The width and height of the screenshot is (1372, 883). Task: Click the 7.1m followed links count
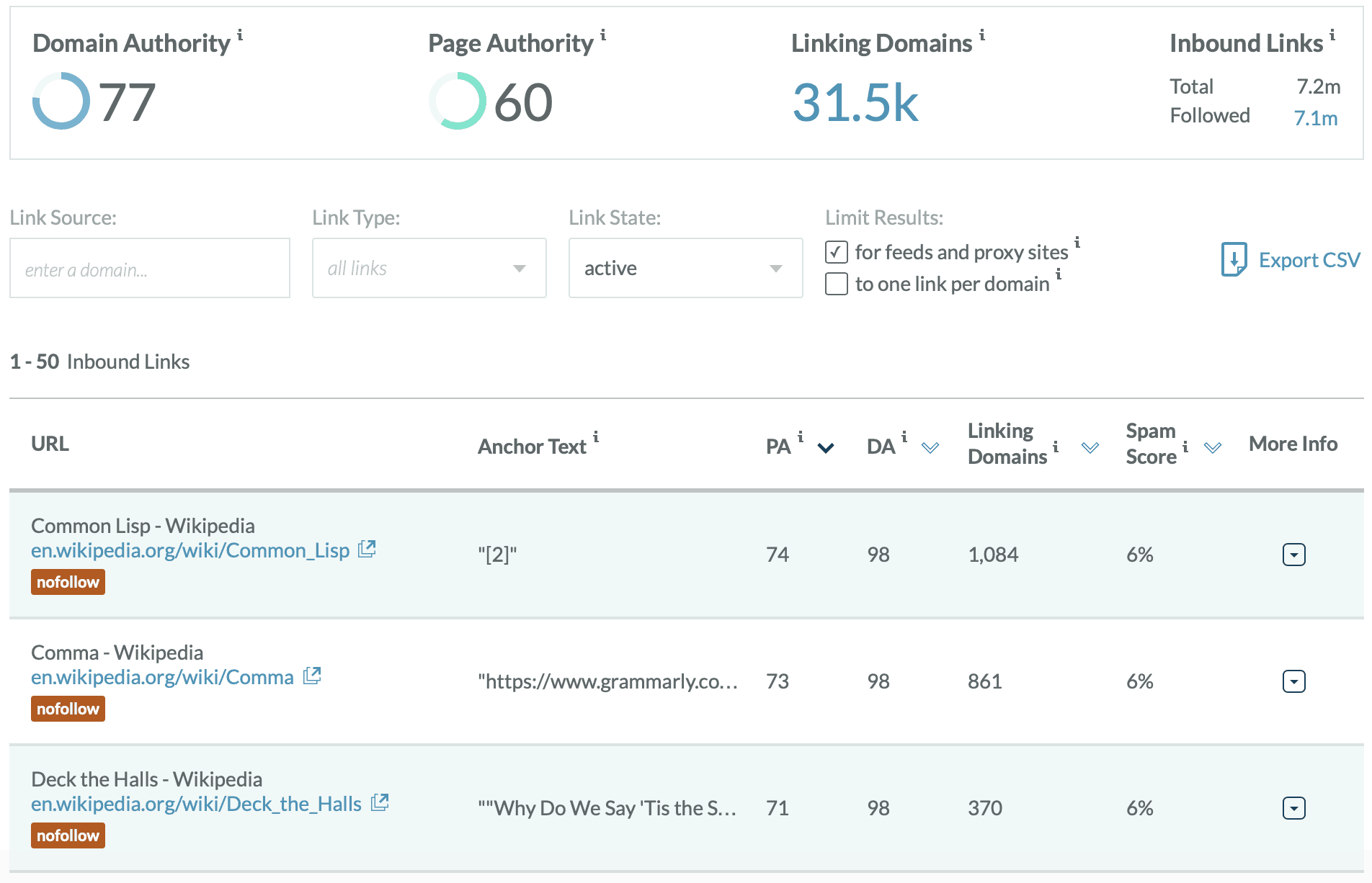[1314, 115]
